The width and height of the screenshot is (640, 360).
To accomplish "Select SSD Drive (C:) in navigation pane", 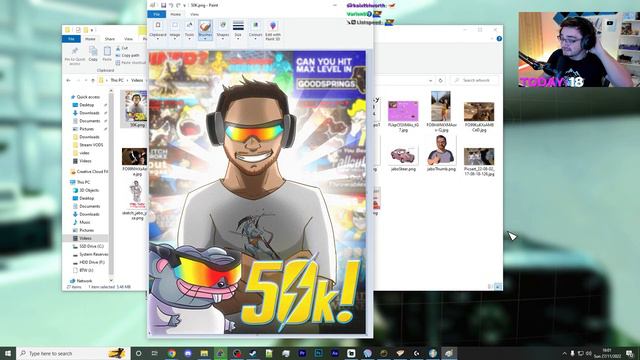I will coord(89,247).
